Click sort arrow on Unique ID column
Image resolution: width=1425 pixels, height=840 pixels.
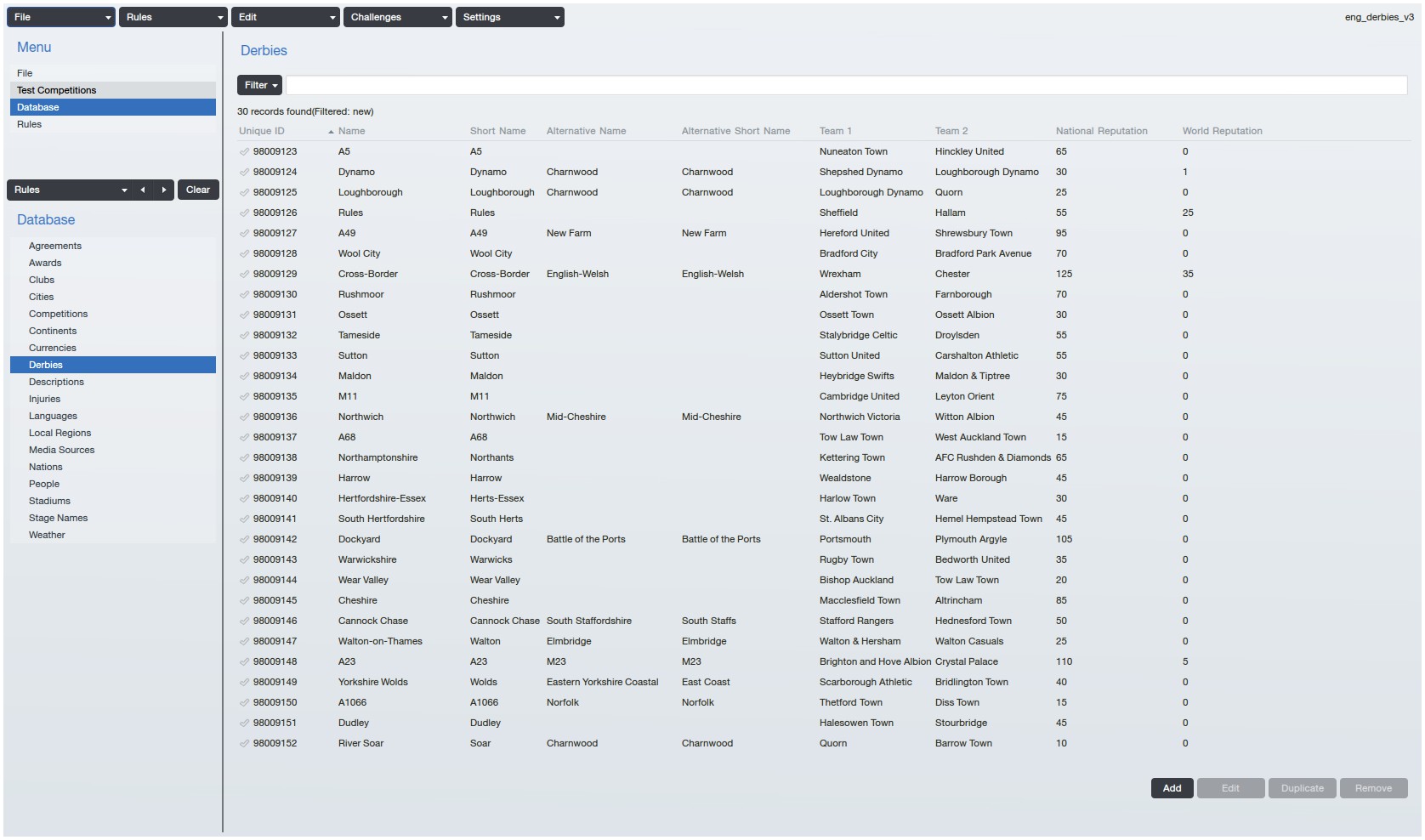click(x=331, y=132)
